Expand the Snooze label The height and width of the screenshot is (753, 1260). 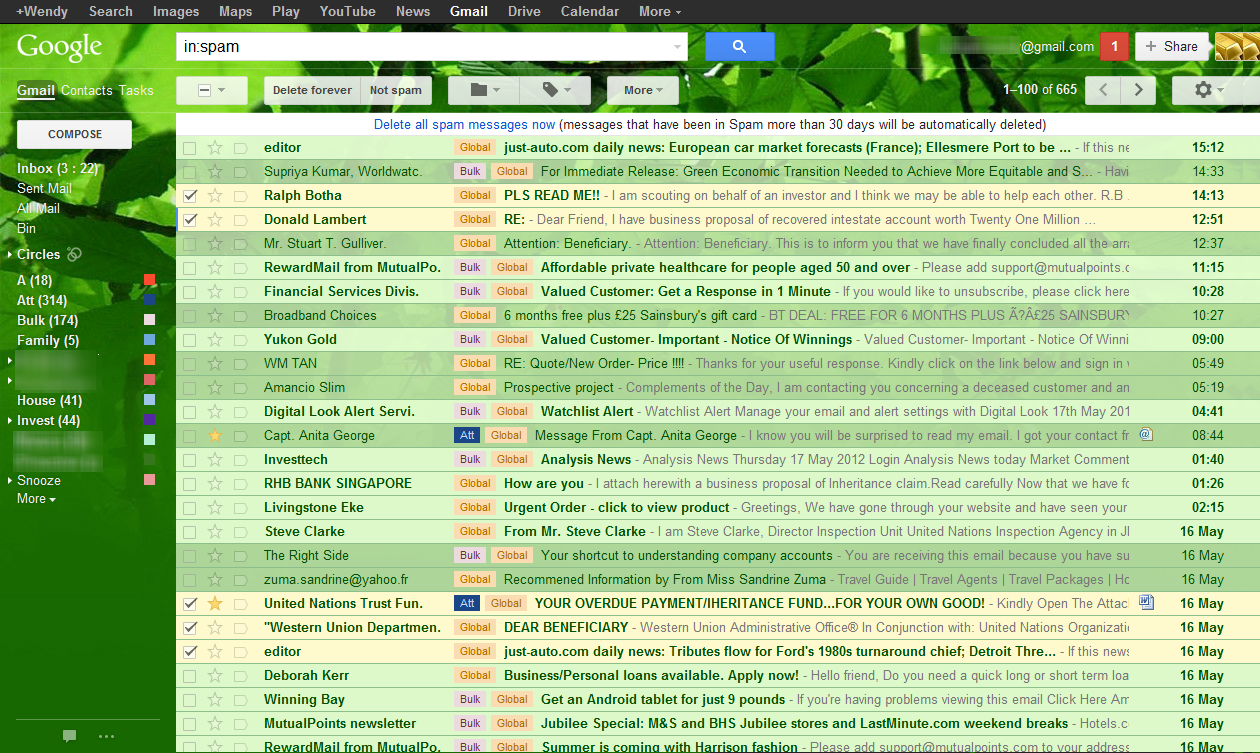click(x=11, y=481)
